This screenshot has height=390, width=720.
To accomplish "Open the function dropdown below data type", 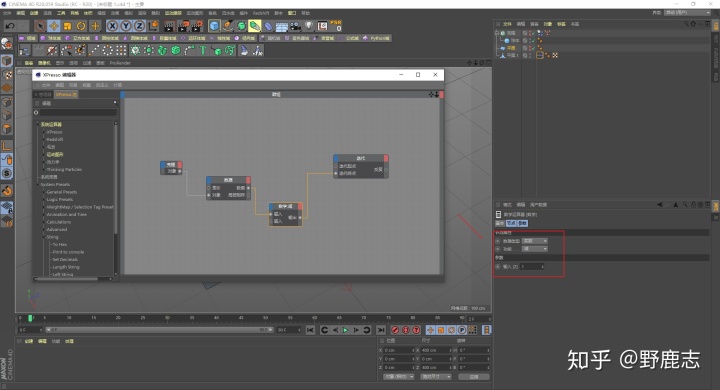I will click(x=535, y=249).
